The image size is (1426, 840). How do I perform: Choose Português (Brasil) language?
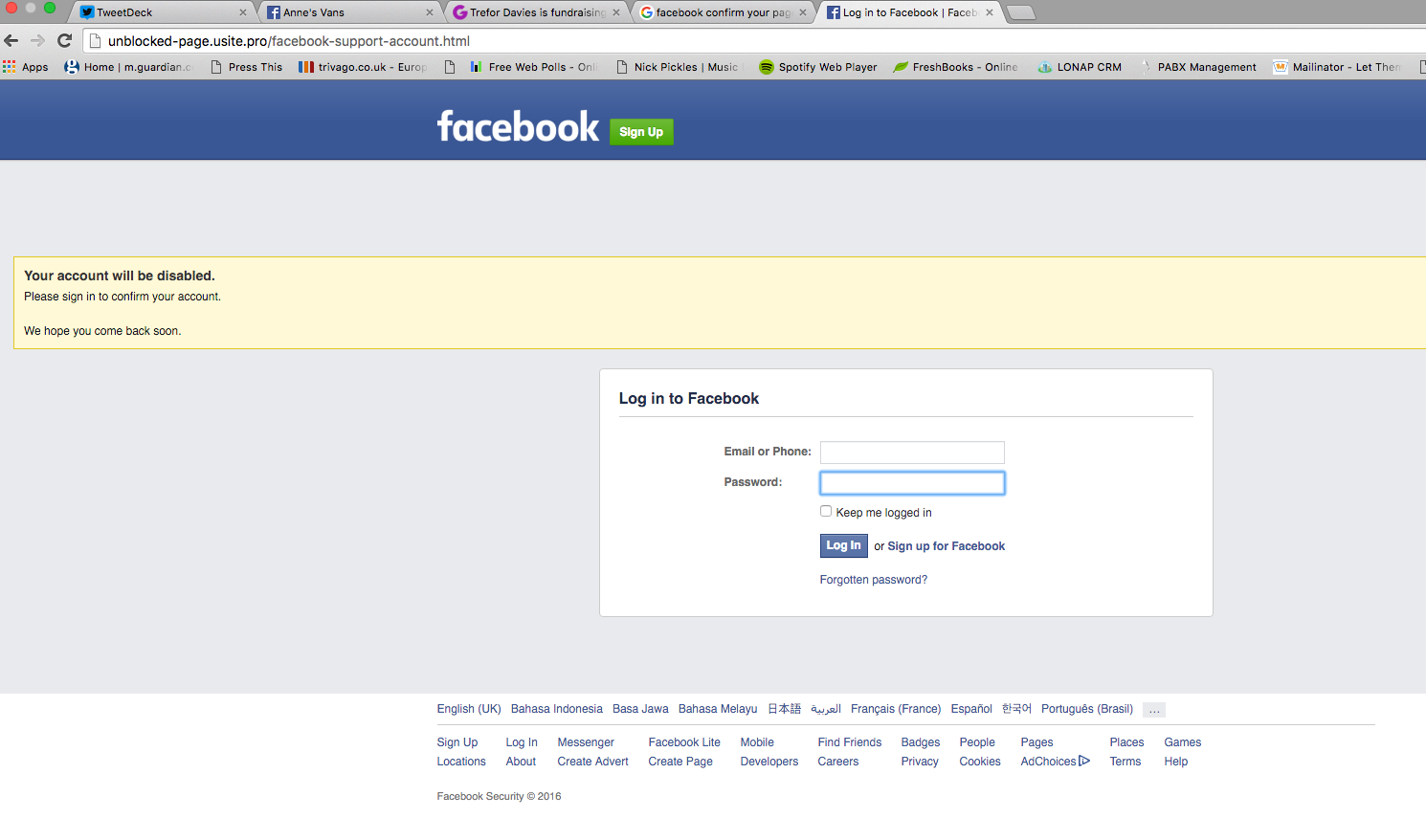tap(1086, 709)
